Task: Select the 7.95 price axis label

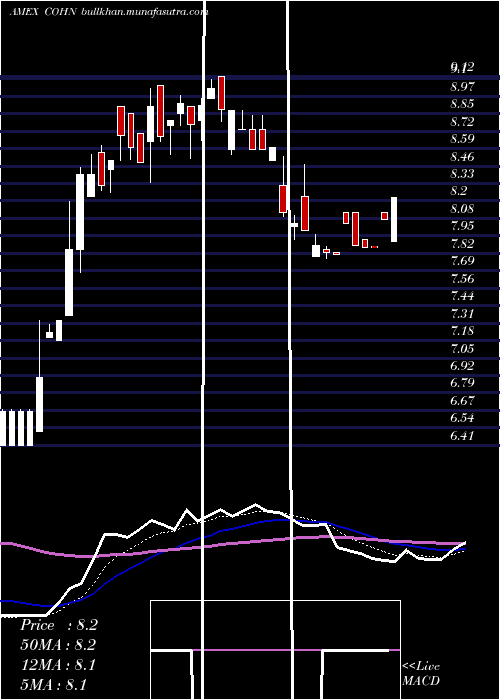Action: point(462,225)
